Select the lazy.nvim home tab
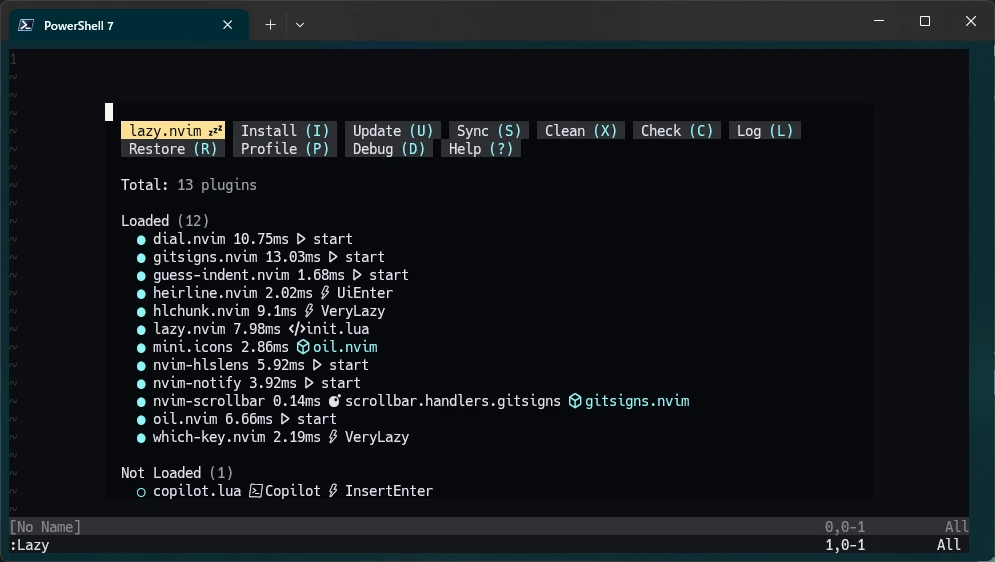Image resolution: width=995 pixels, height=562 pixels. (x=173, y=131)
